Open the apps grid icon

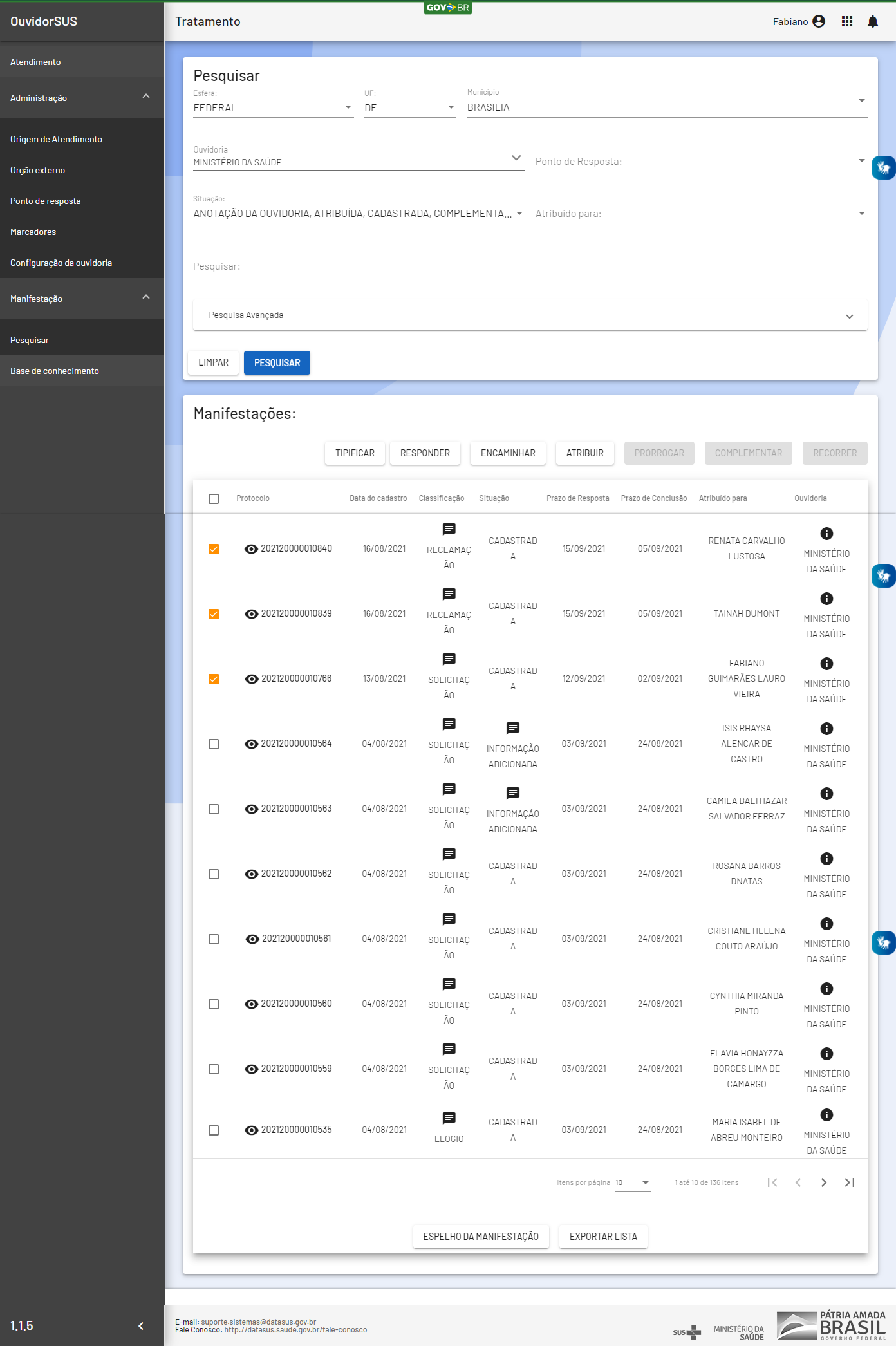point(846,22)
